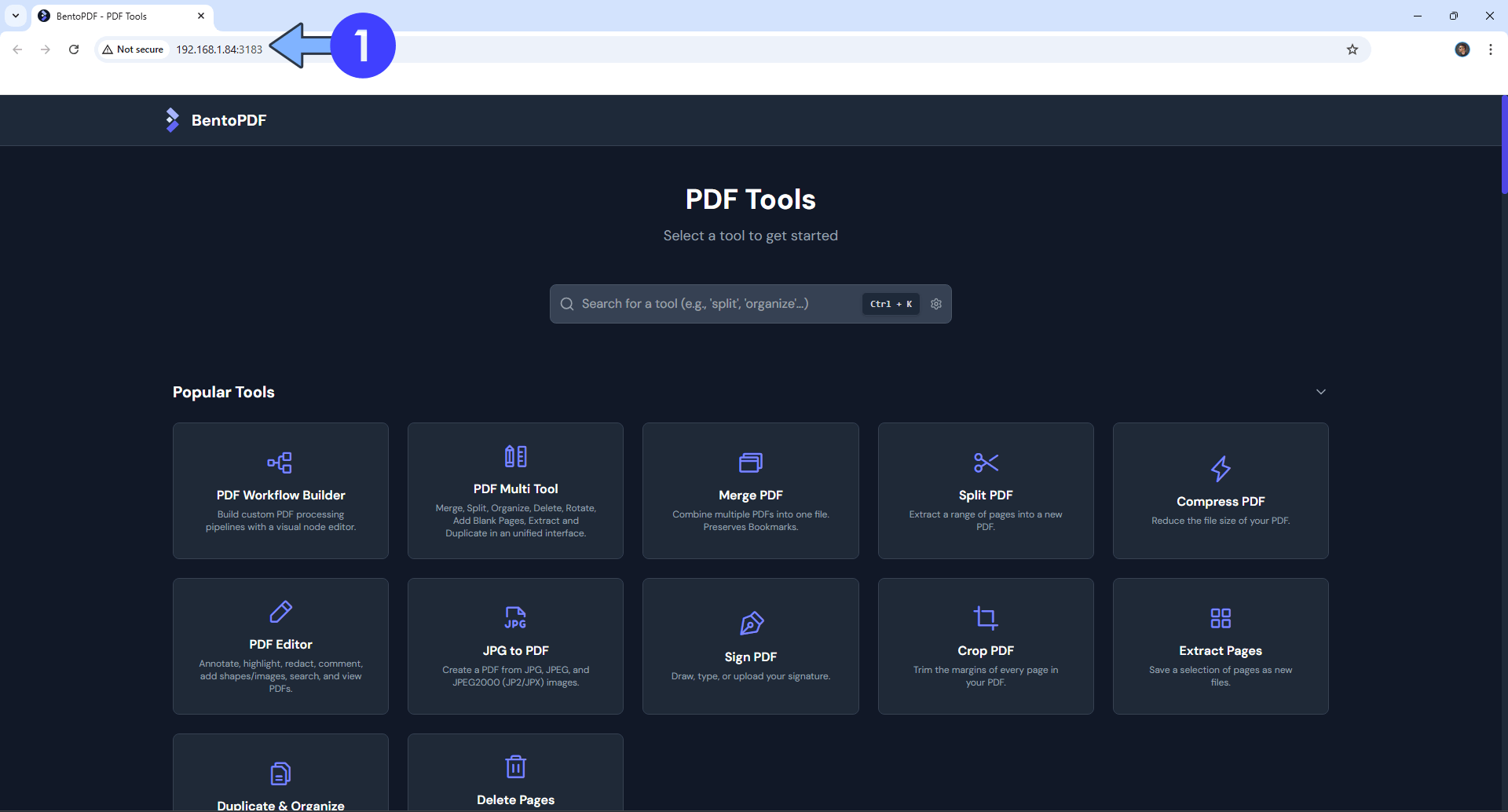
Task: Click the Crop PDF trim icon
Action: [985, 618]
